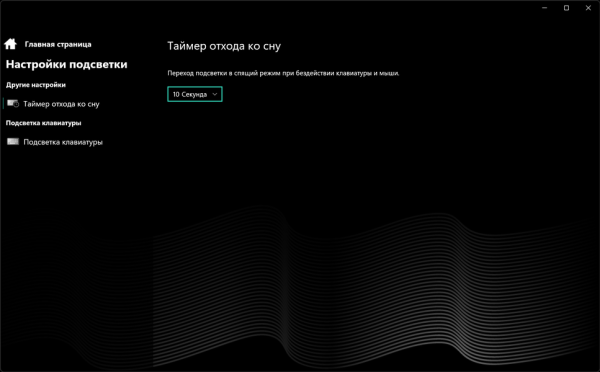Close the application window
The width and height of the screenshot is (600, 372).
(x=588, y=8)
